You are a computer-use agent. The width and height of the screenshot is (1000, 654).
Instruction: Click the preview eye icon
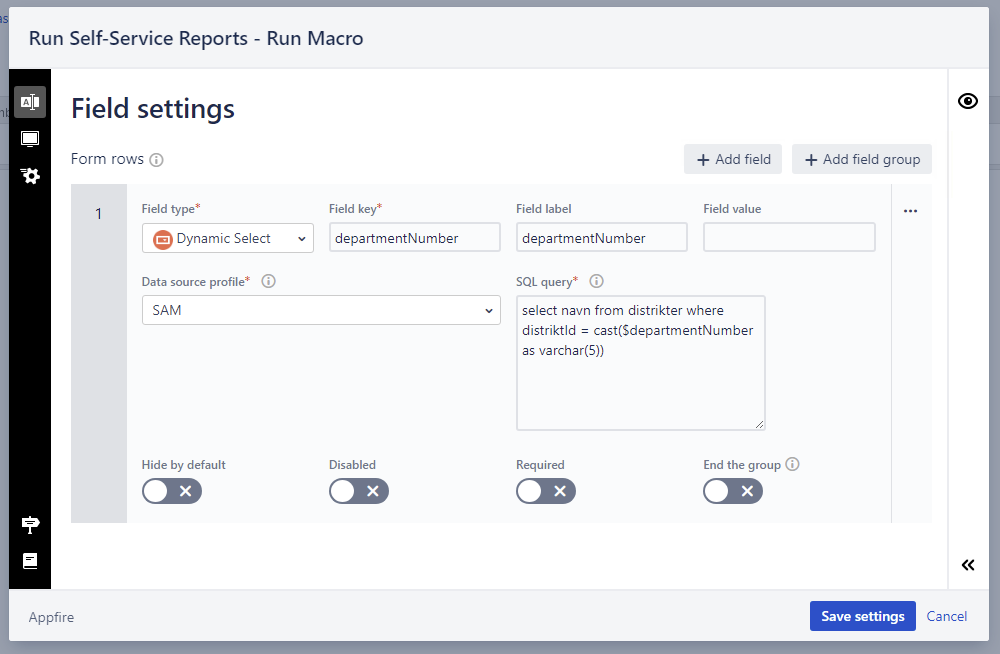[967, 101]
